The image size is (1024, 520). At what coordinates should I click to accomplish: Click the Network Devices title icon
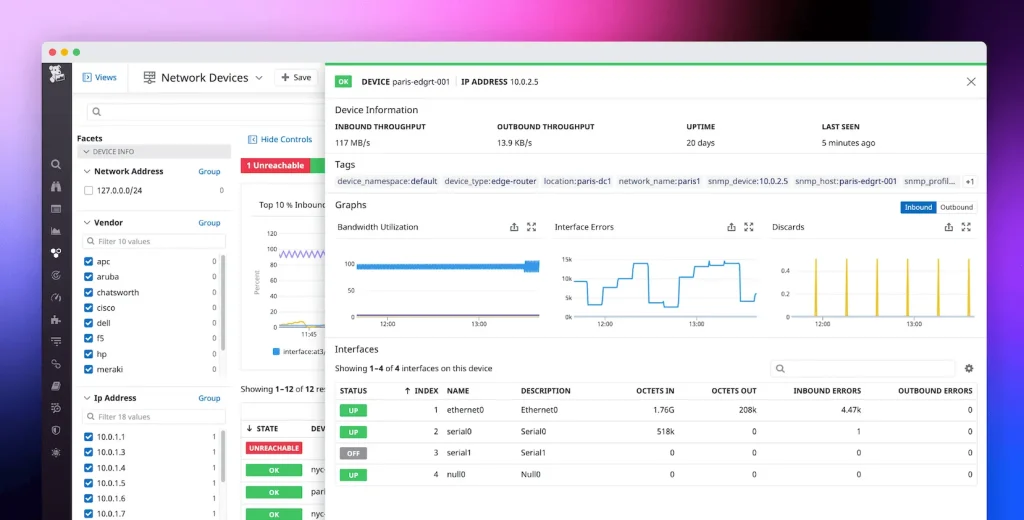coord(150,78)
